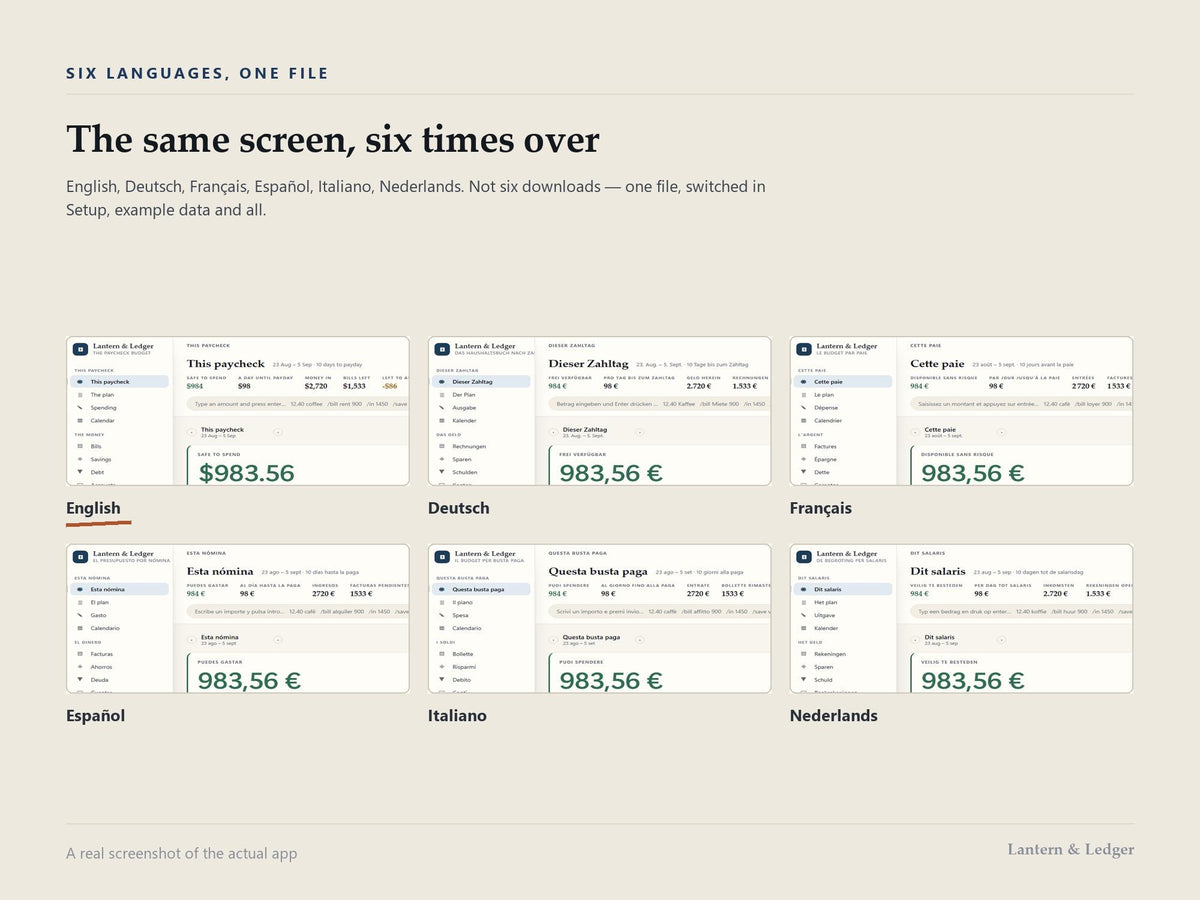Image resolution: width=1200 pixels, height=900 pixels.
Task: Select 'Risparmi' in the Italian sidebar
Action: 464,667
